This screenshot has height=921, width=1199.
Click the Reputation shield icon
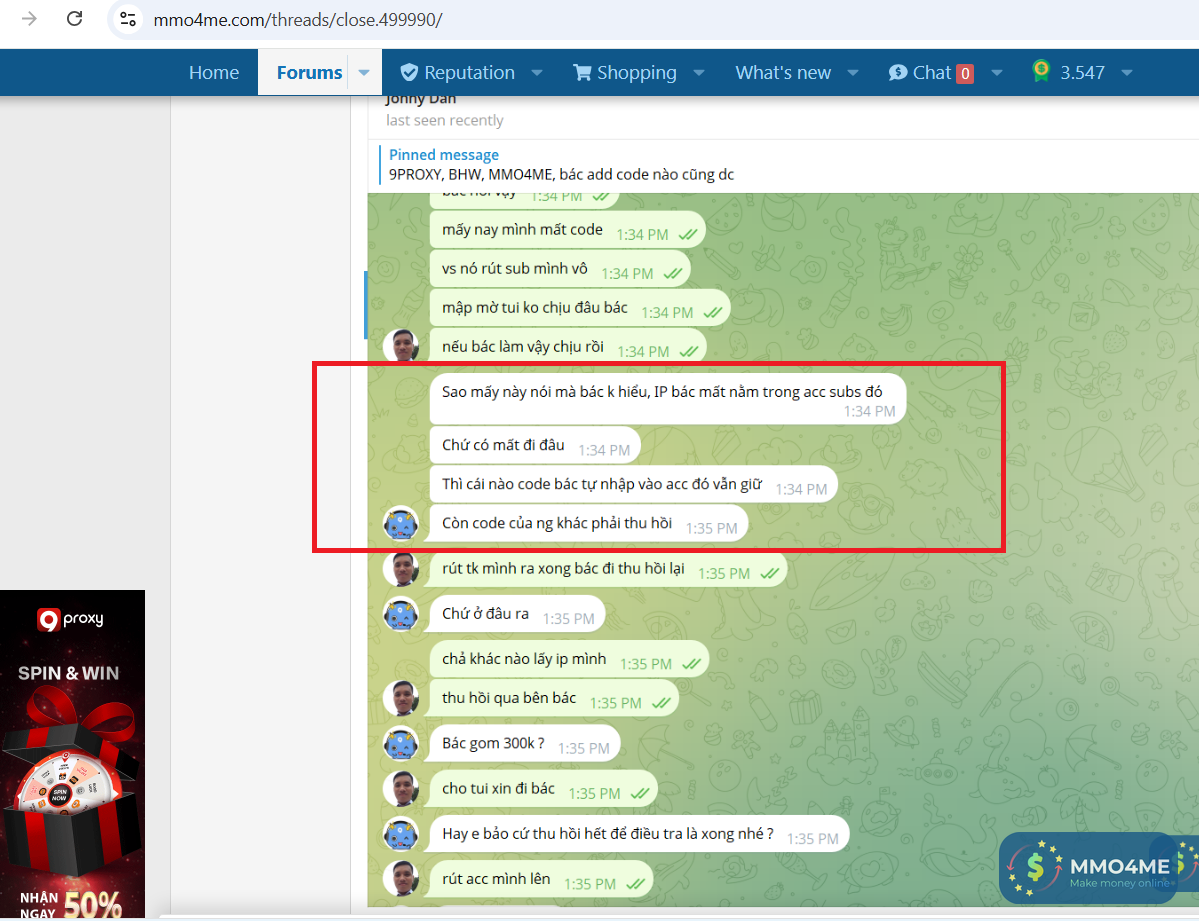click(409, 72)
